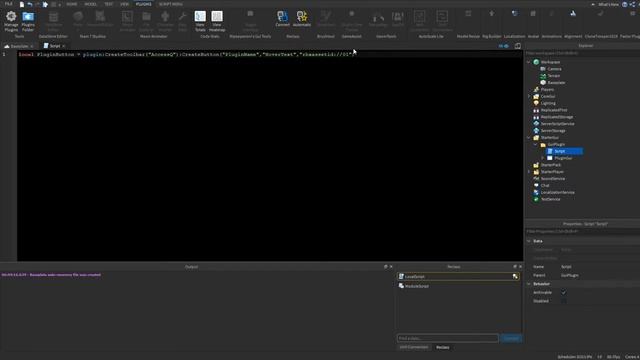Click the Explorer filter workspace field
640x360 pixels.
[x=582, y=53]
